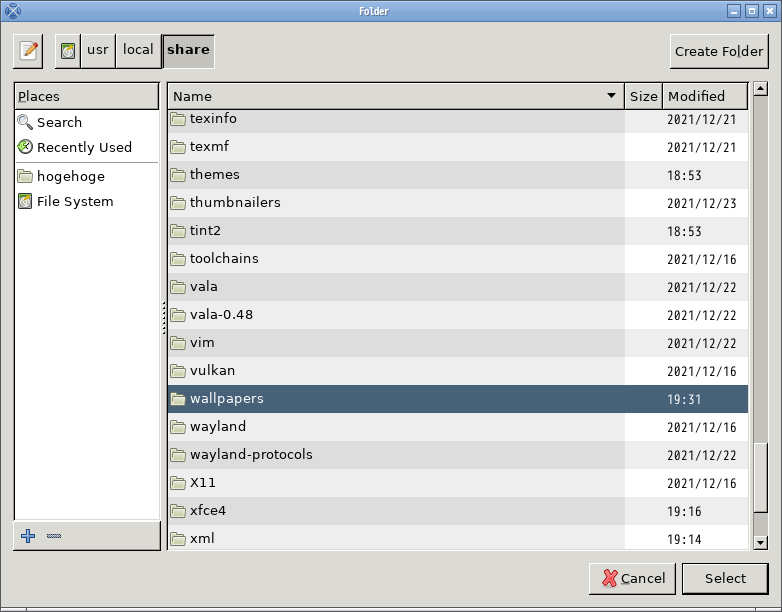Select the share path segment

pos(188,51)
